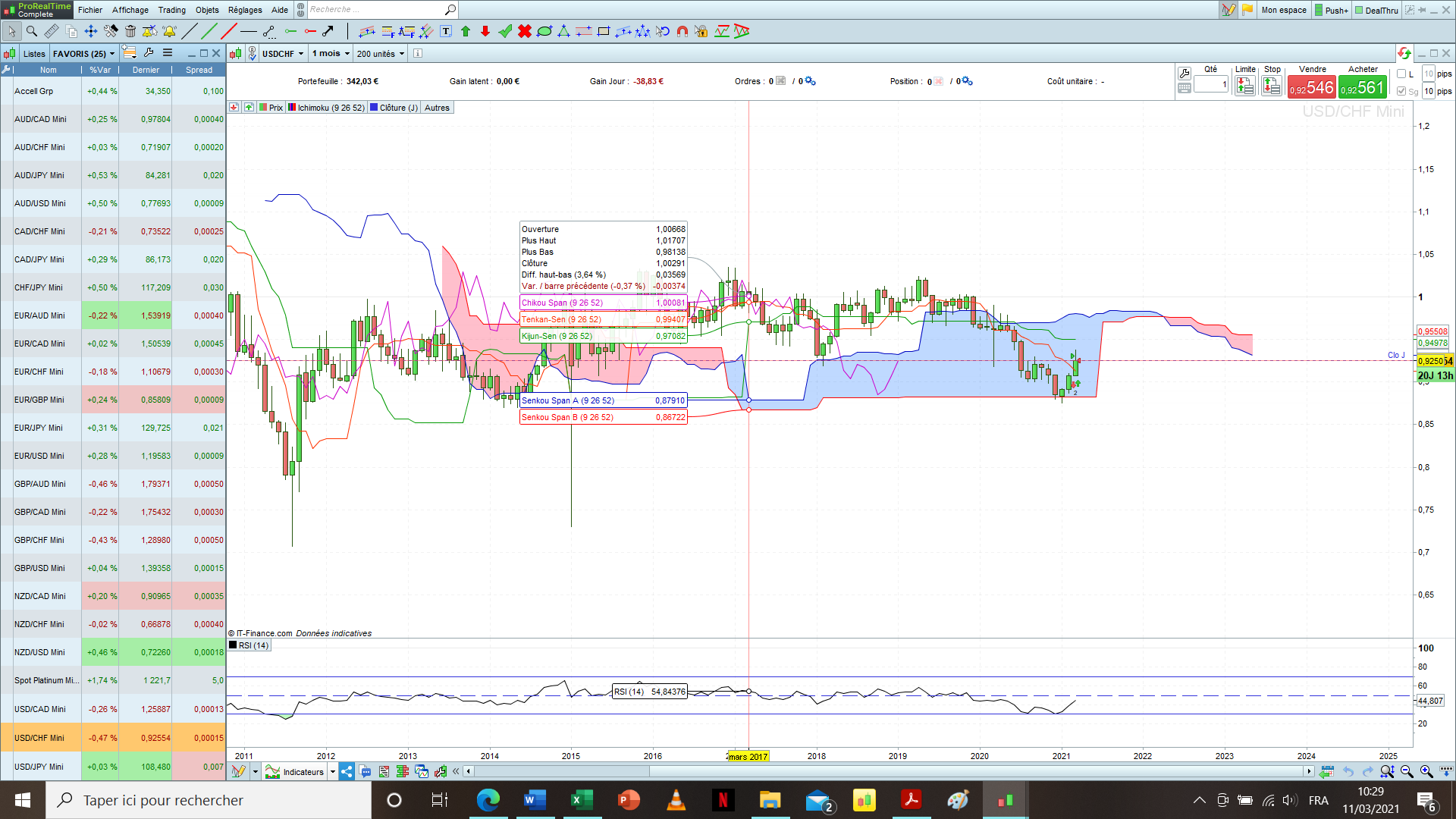Image resolution: width=1456 pixels, height=819 pixels.
Task: Click the green up-arrow chart panel button
Action: (x=249, y=108)
